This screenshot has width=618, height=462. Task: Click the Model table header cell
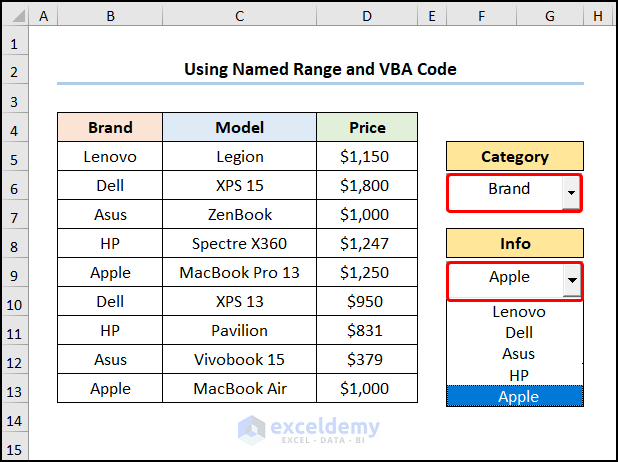pos(239,127)
